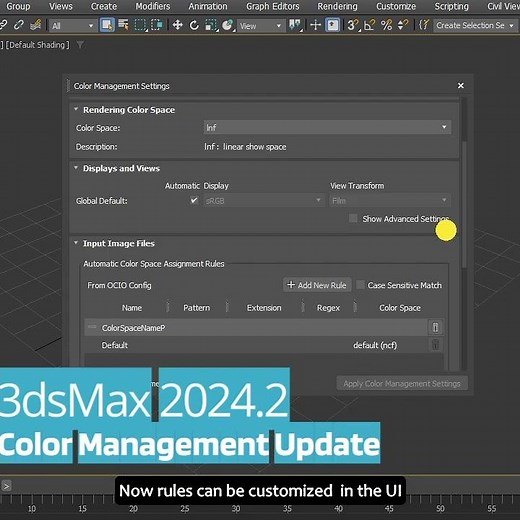The height and width of the screenshot is (520, 520).
Task: Open the Rendering menu
Action: click(337, 6)
